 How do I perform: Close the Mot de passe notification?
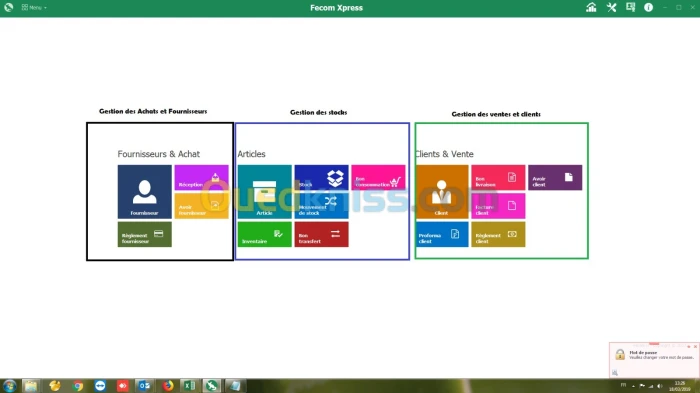click(695, 347)
